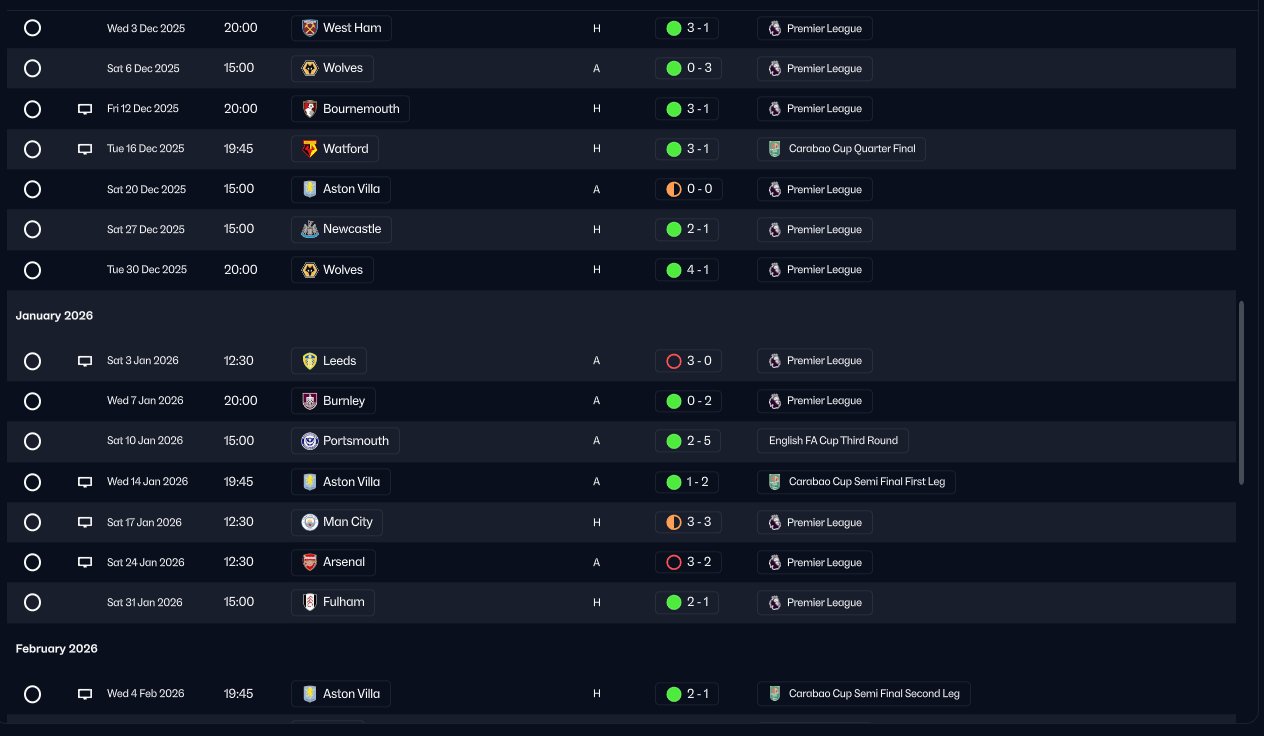
Task: Click the Portsmouth club badge
Action: 309,441
